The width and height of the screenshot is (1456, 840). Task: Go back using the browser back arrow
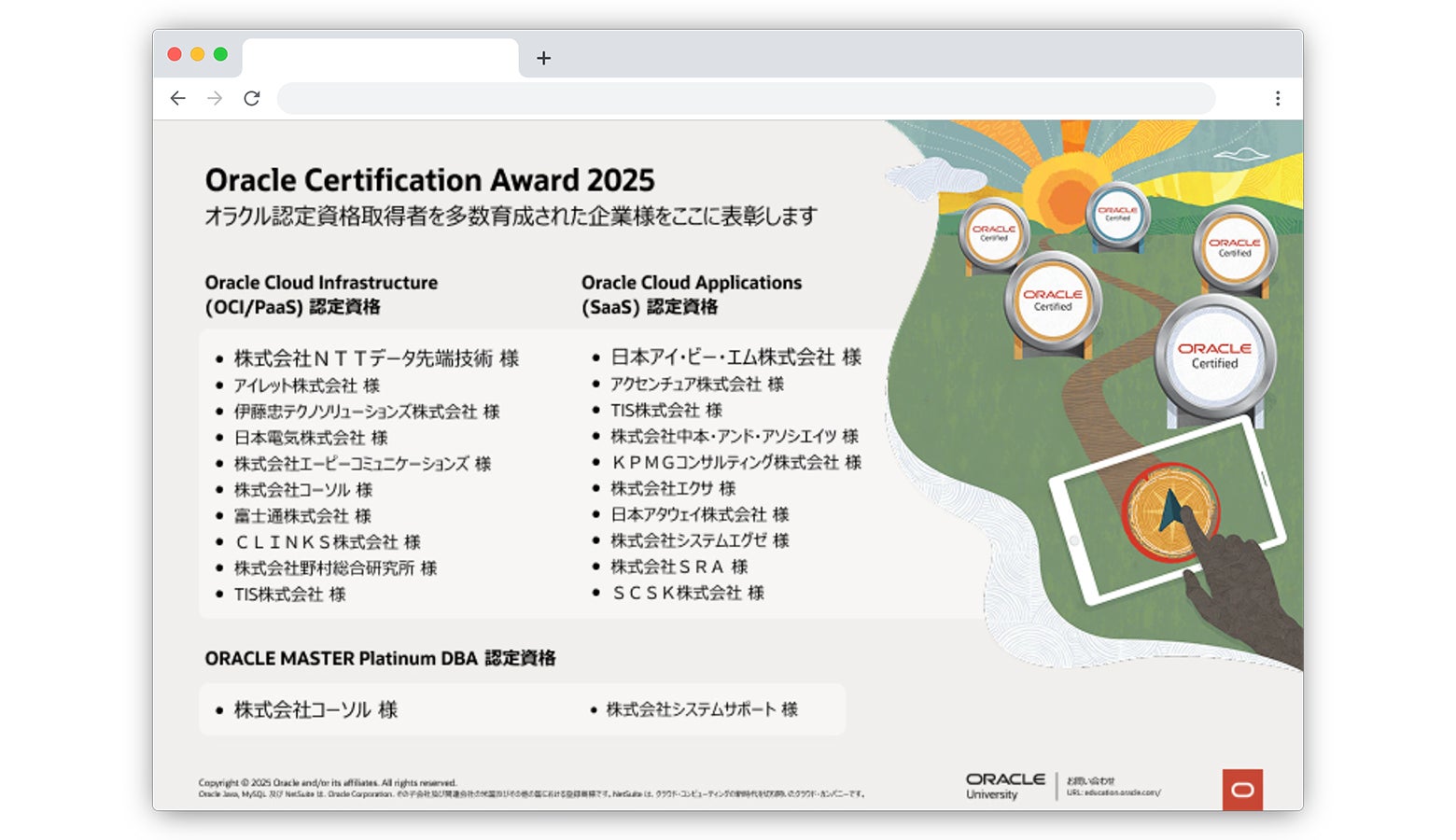click(177, 98)
